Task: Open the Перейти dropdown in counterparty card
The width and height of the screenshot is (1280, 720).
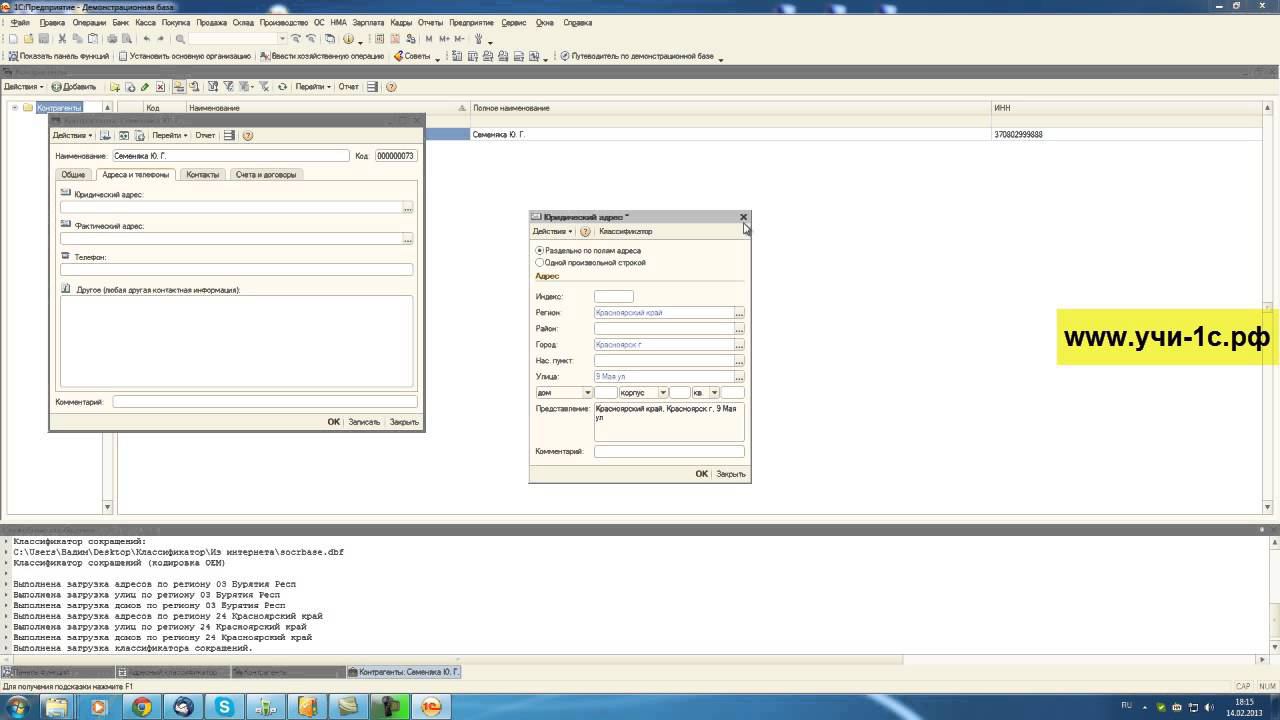Action: [169, 135]
